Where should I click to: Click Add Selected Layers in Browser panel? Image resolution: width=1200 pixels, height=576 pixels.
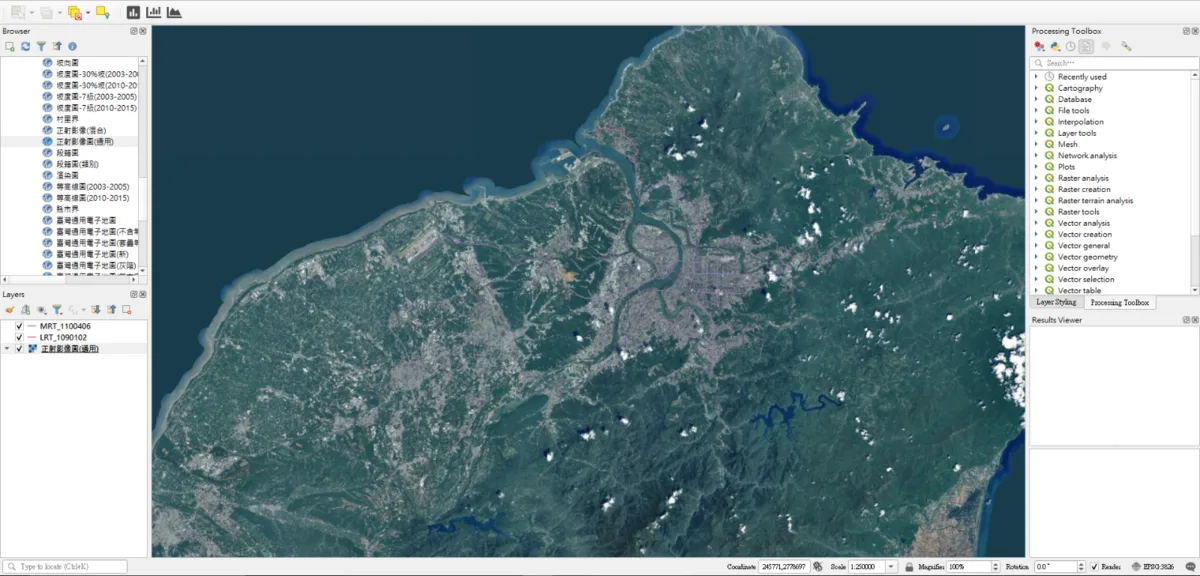(x=10, y=46)
